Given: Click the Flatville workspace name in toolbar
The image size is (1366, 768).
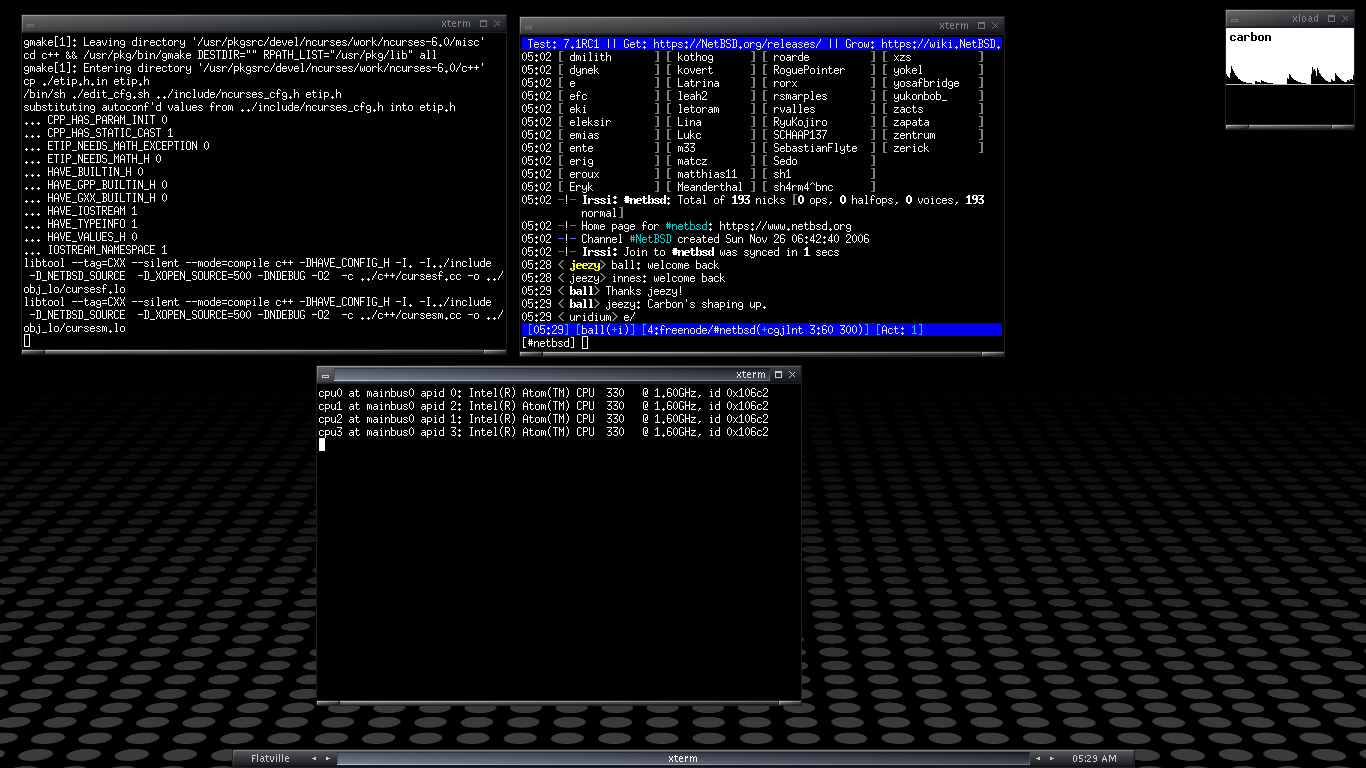Looking at the screenshot, I should pos(270,758).
